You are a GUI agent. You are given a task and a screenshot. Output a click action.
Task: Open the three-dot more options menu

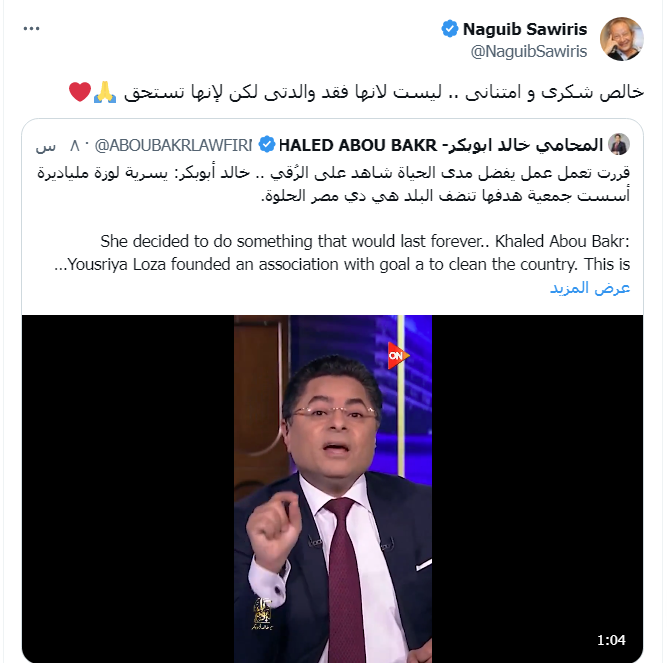pyautogui.click(x=31, y=28)
